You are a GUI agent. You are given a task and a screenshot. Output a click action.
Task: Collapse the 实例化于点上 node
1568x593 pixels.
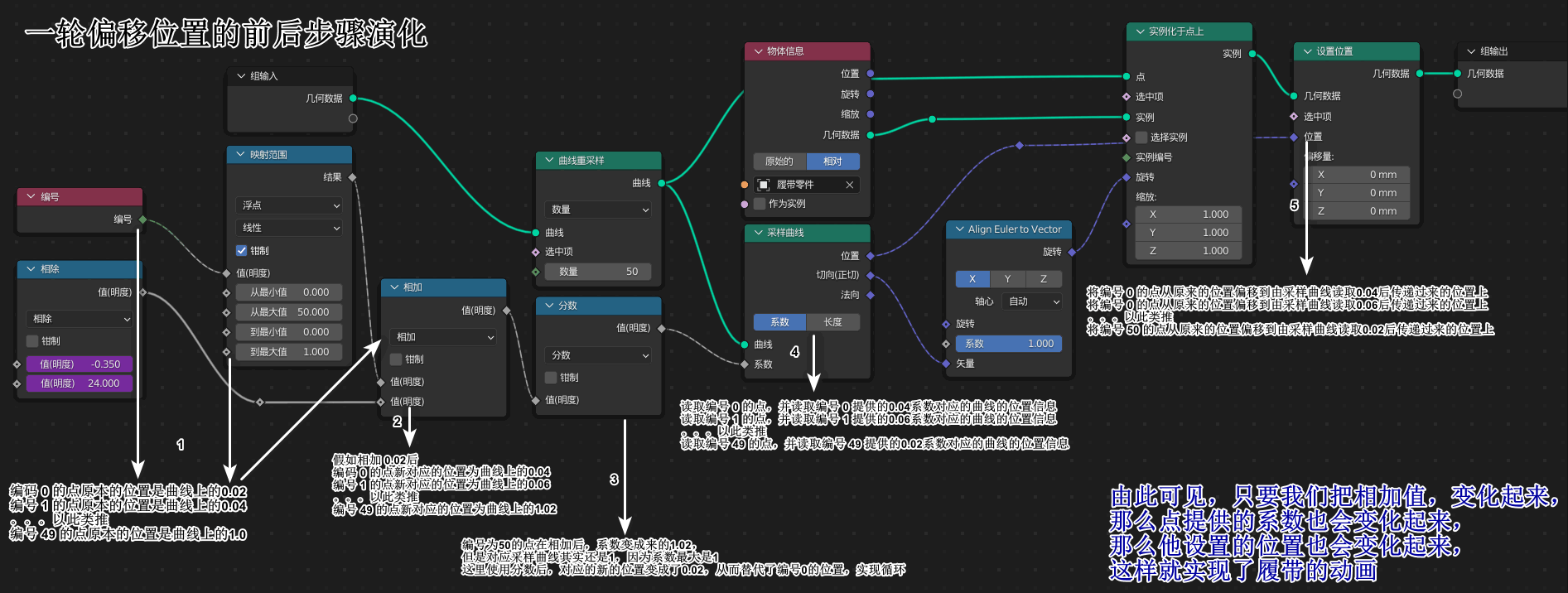pos(1140,31)
